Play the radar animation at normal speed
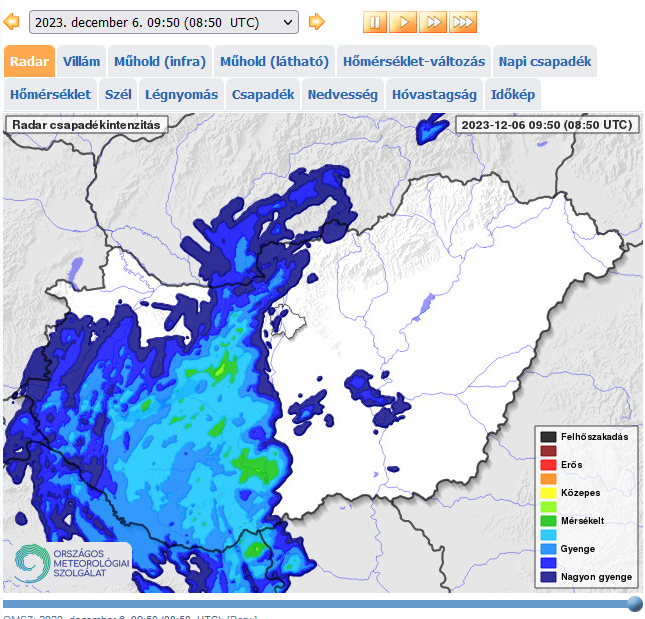645x619 pixels. coord(403,21)
